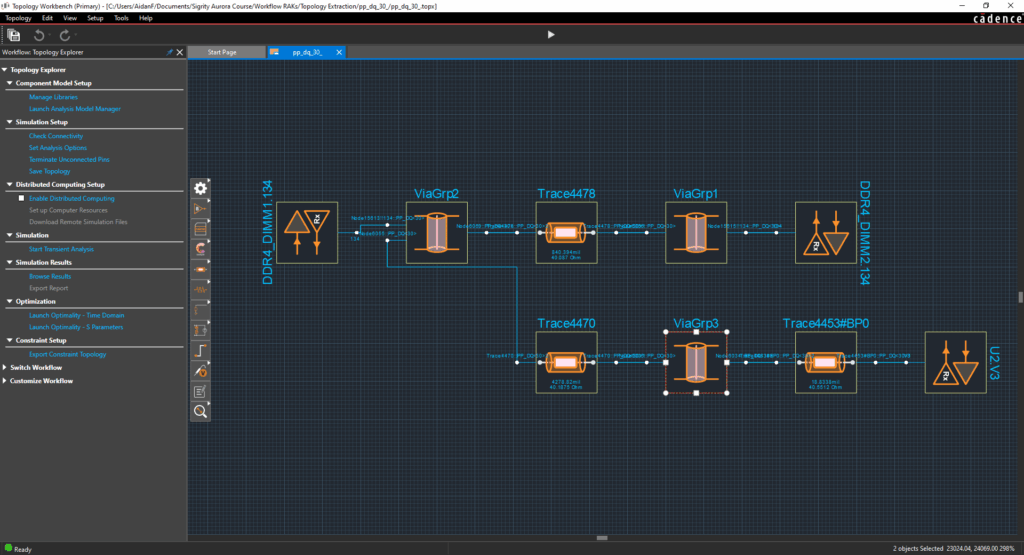Save the topology with the disk icon
The image size is (1024, 555).
pos(14,35)
